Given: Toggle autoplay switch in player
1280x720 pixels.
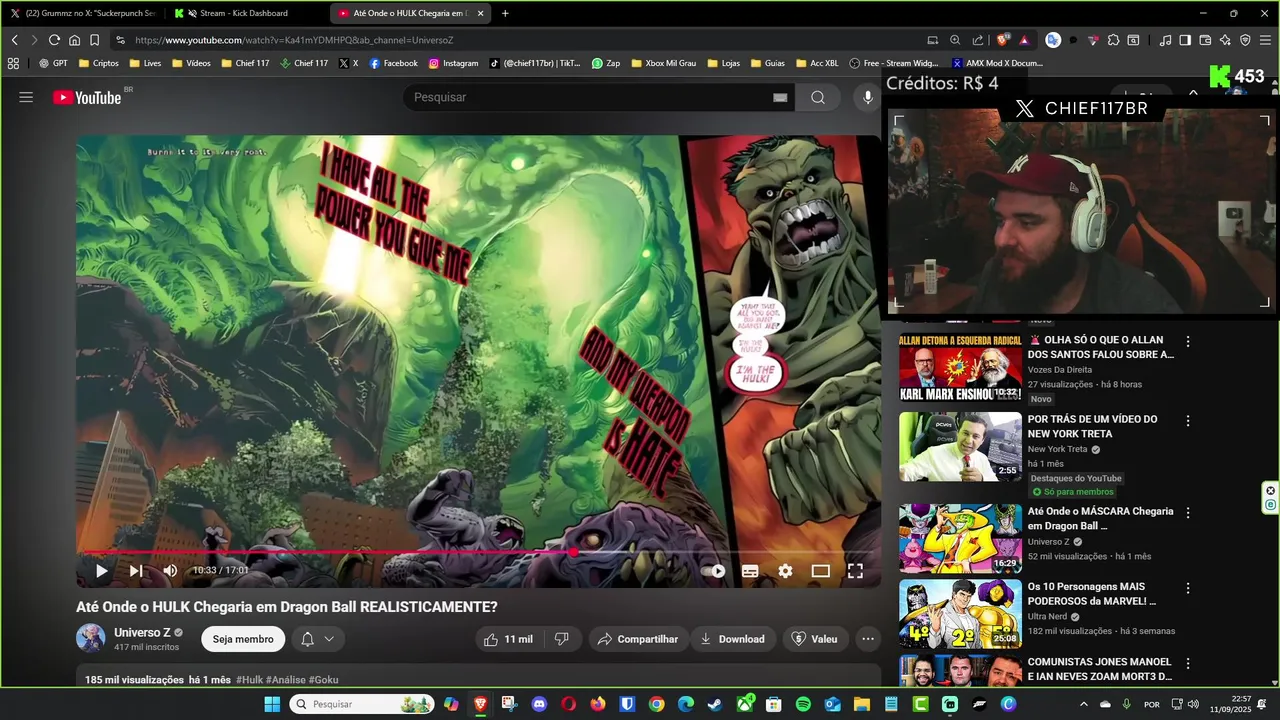Looking at the screenshot, I should tap(713, 571).
